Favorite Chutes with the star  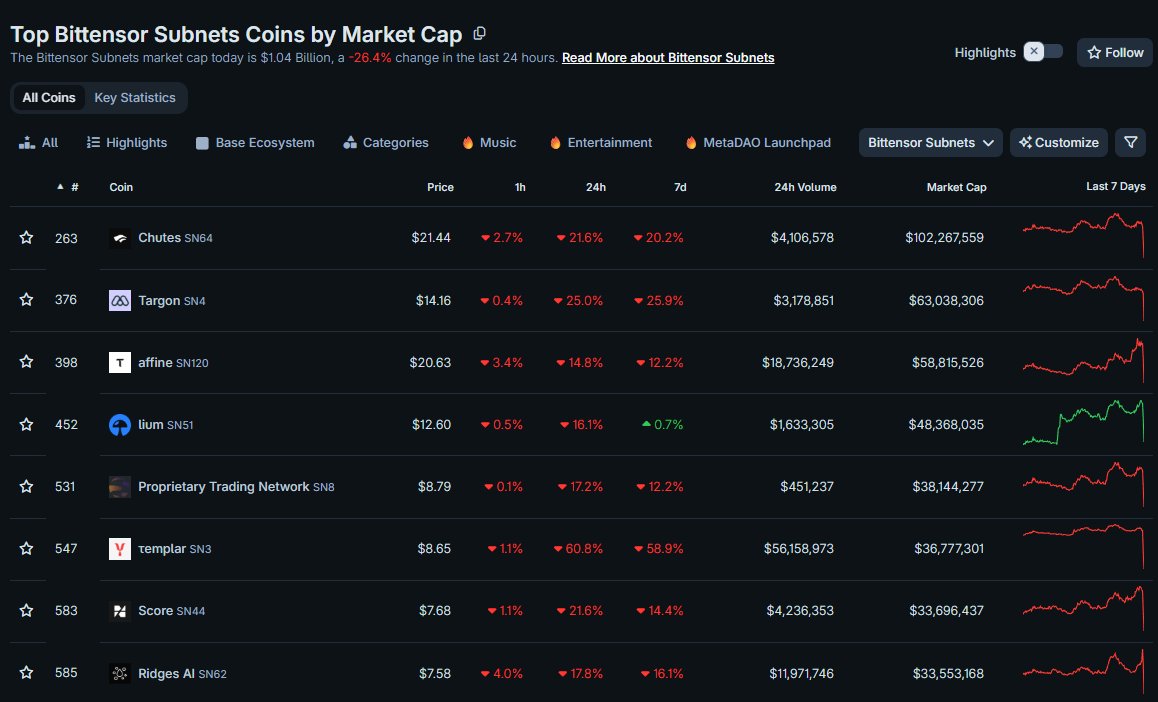pyautogui.click(x=27, y=238)
